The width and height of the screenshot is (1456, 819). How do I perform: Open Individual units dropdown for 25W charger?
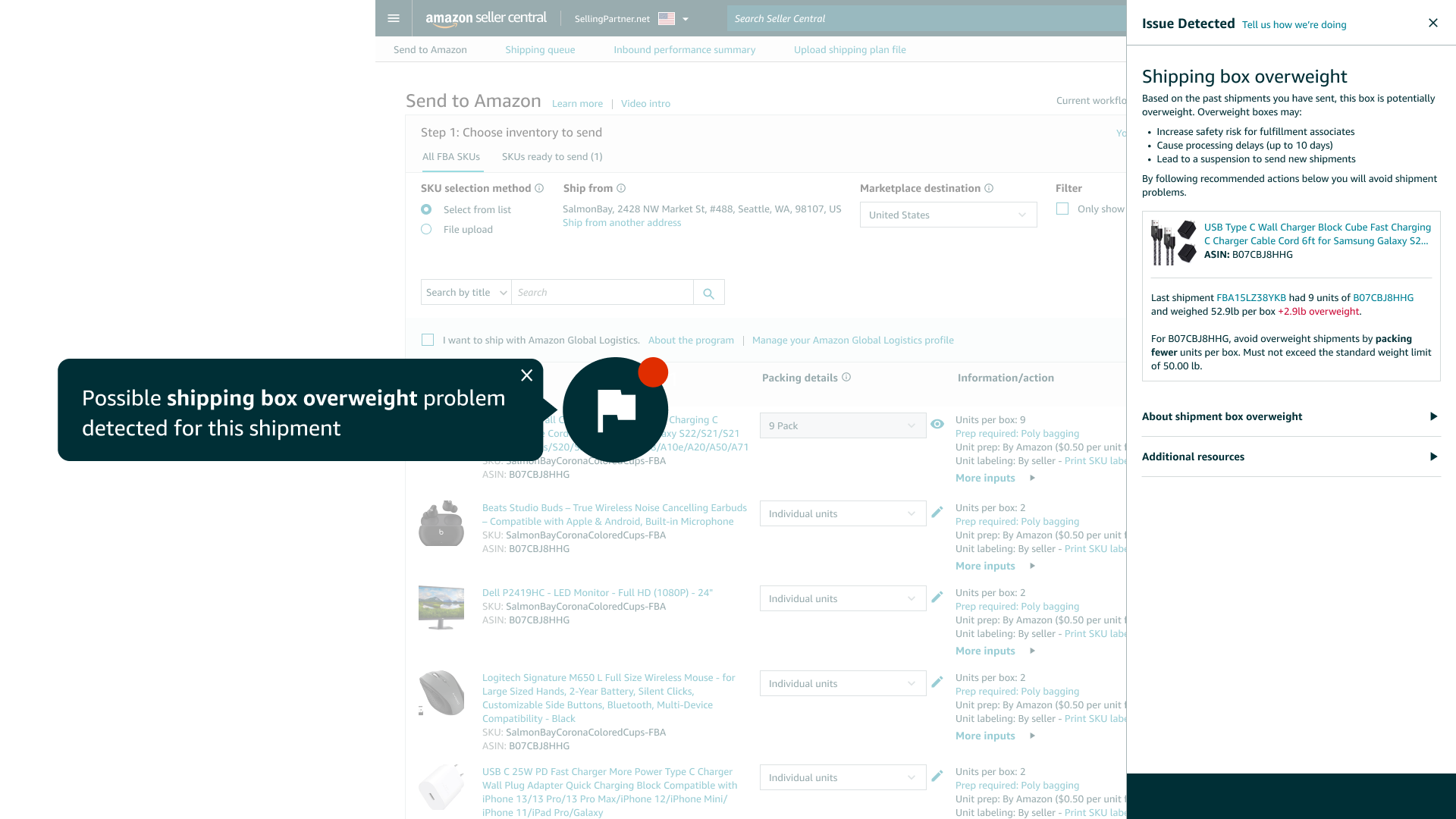pyautogui.click(x=843, y=777)
